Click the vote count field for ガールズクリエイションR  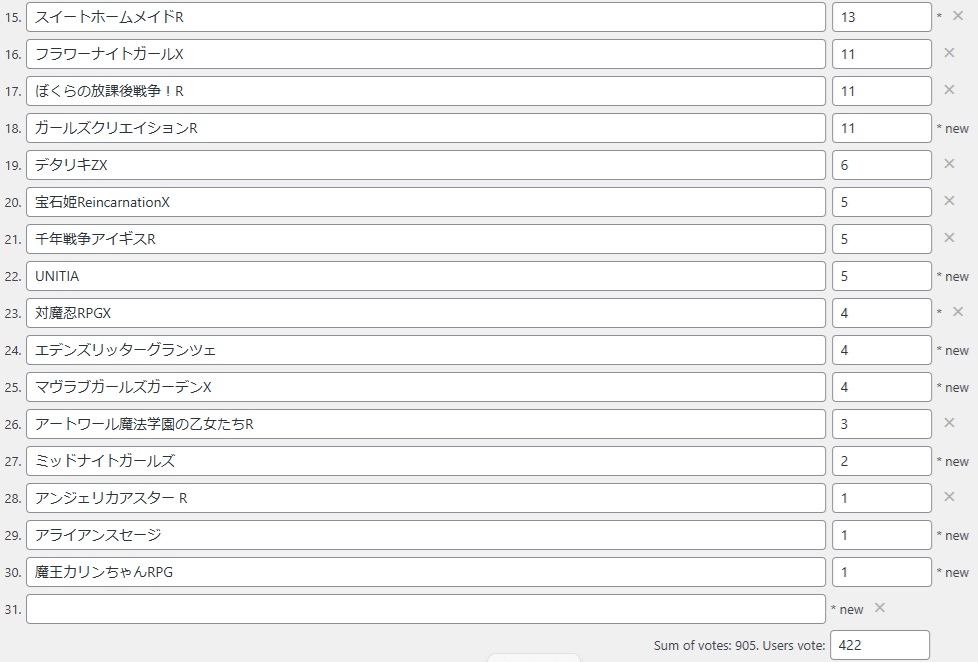point(880,128)
